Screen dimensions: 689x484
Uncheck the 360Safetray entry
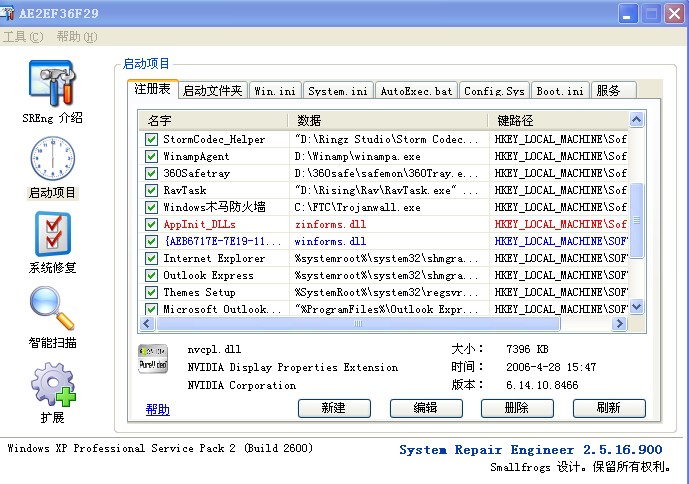point(151,174)
